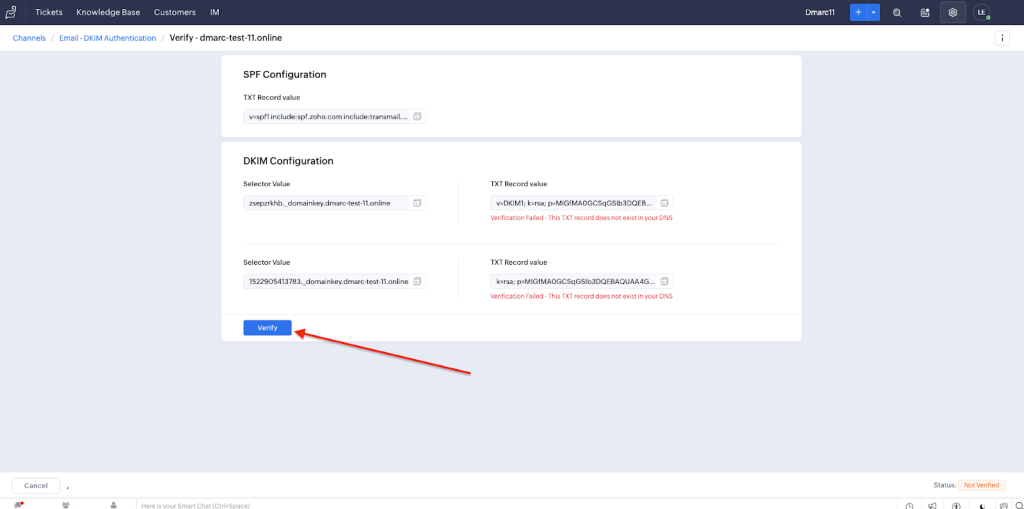The height and width of the screenshot is (509, 1024).
Task: Open the Tickets tab
Action: click(x=48, y=12)
